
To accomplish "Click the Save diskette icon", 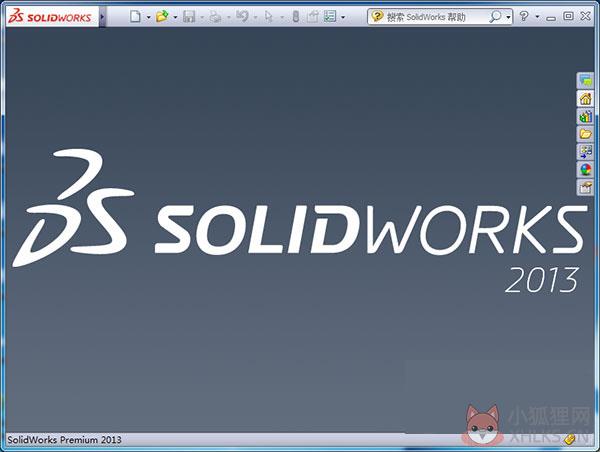I will click(x=189, y=16).
